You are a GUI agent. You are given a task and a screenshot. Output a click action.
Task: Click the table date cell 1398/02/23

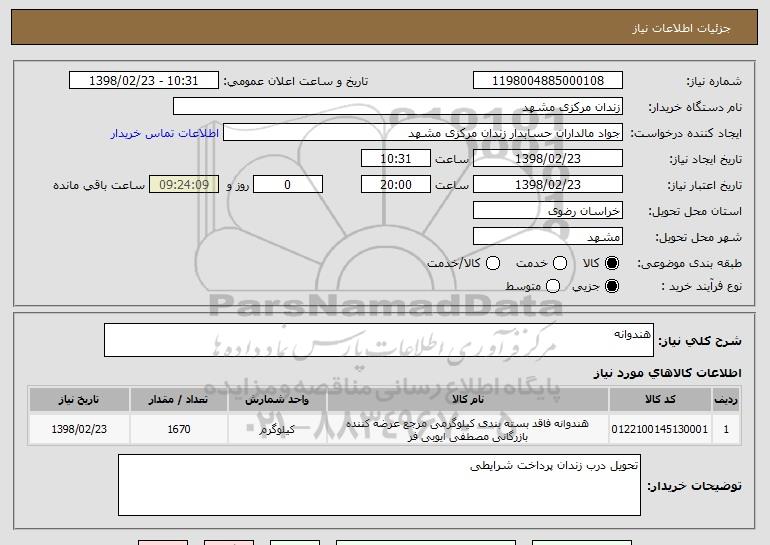coord(79,429)
